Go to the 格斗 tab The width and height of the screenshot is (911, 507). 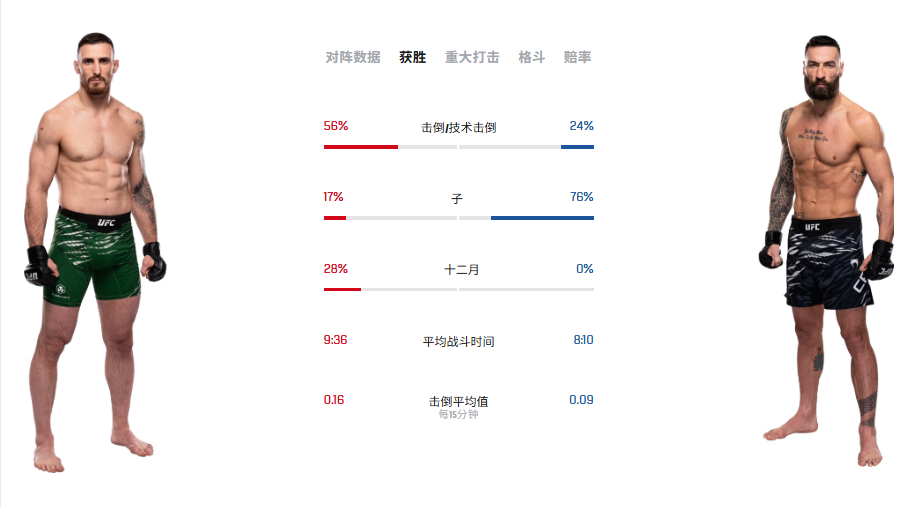click(531, 58)
